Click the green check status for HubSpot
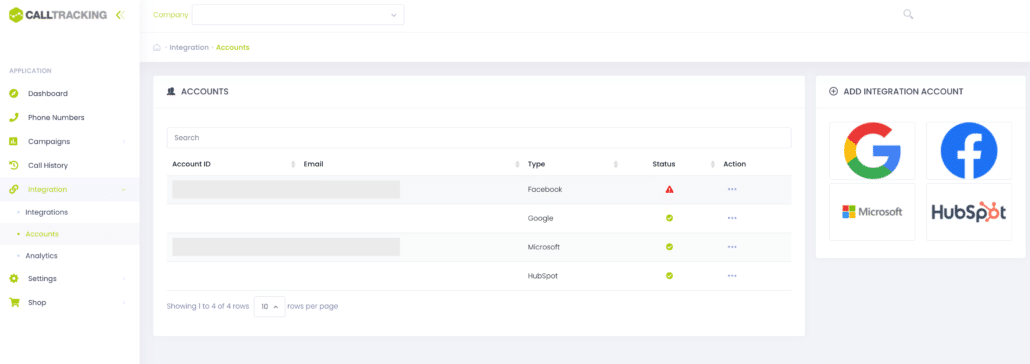Screen dimensions: 1030x364 point(669,276)
